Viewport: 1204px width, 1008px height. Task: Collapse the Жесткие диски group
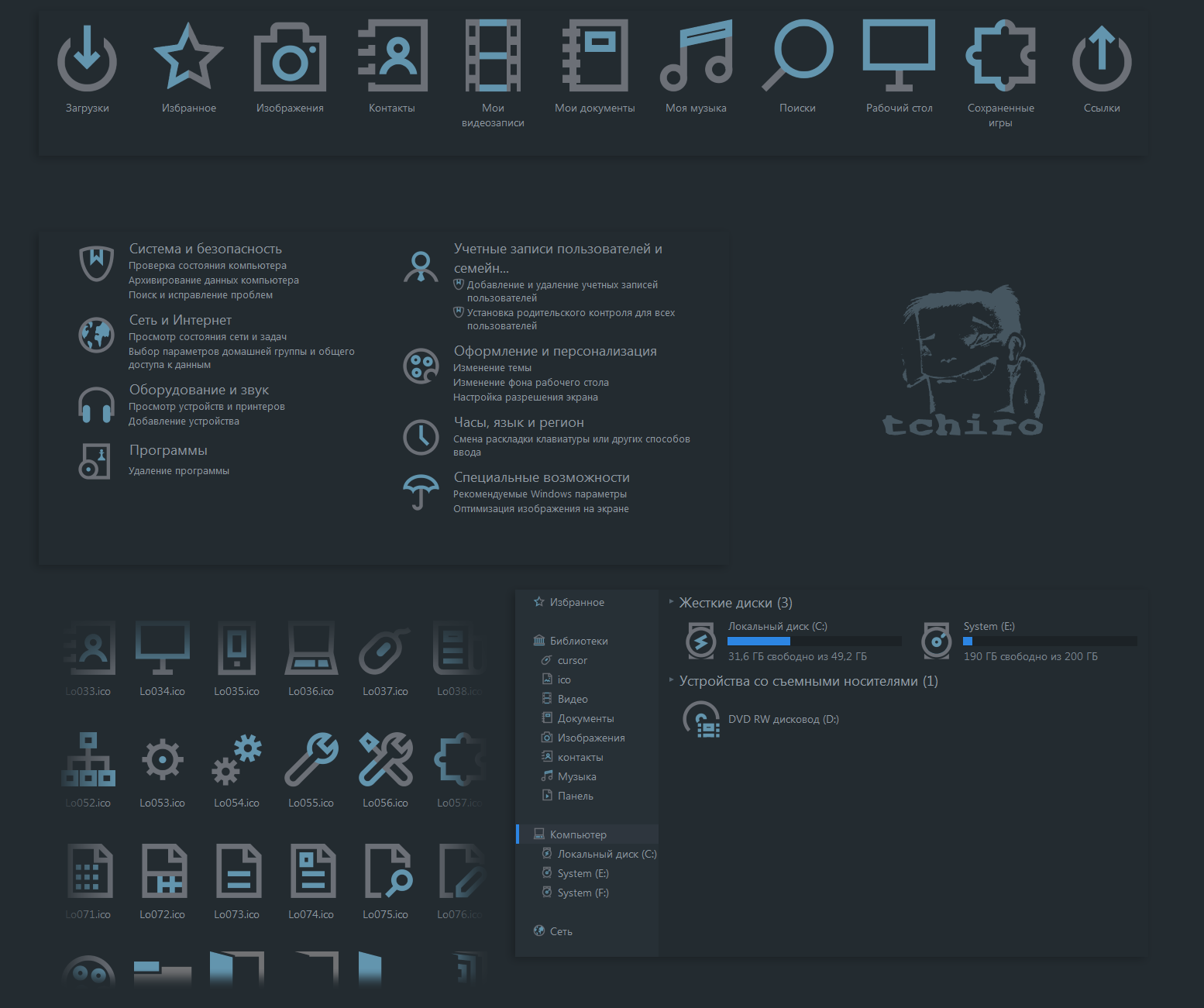pyautogui.click(x=671, y=602)
